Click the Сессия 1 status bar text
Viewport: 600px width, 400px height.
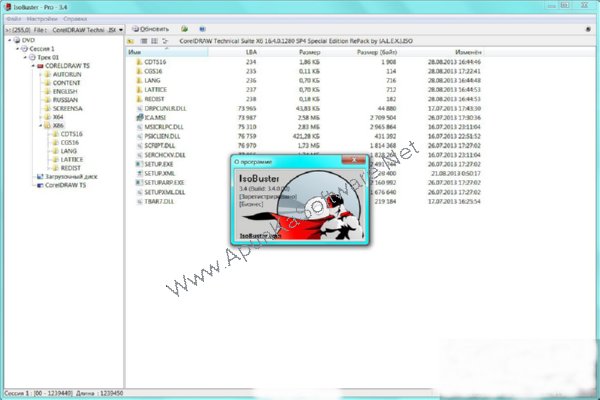click(63, 393)
